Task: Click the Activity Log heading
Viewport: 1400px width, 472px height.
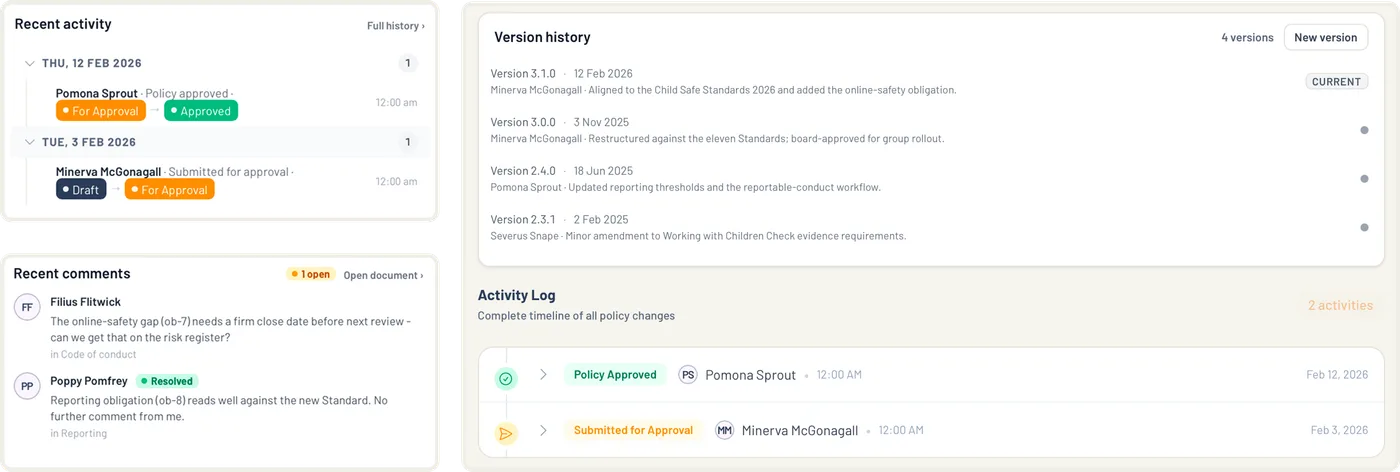Action: [516, 295]
